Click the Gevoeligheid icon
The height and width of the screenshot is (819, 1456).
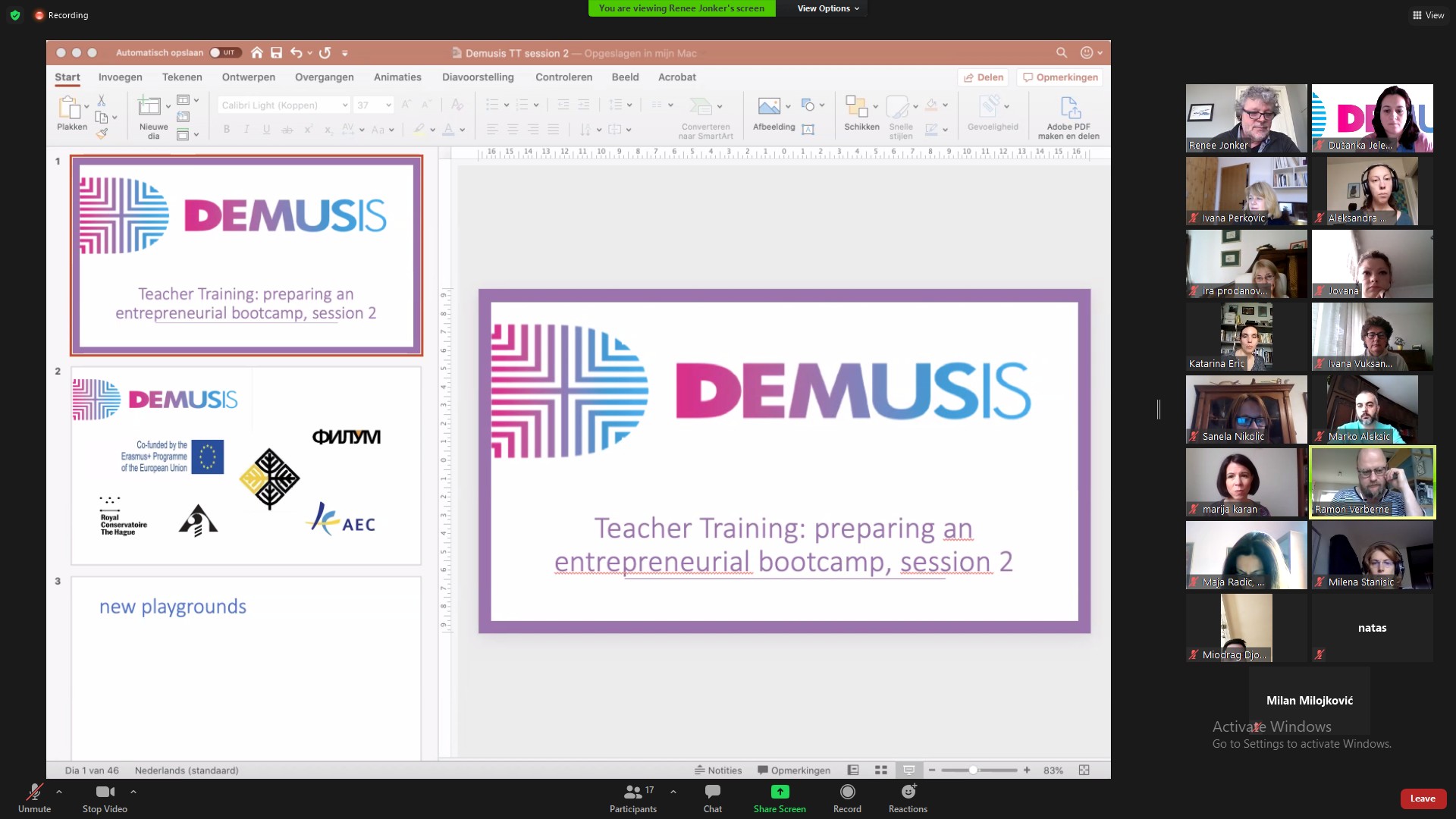pos(990,106)
